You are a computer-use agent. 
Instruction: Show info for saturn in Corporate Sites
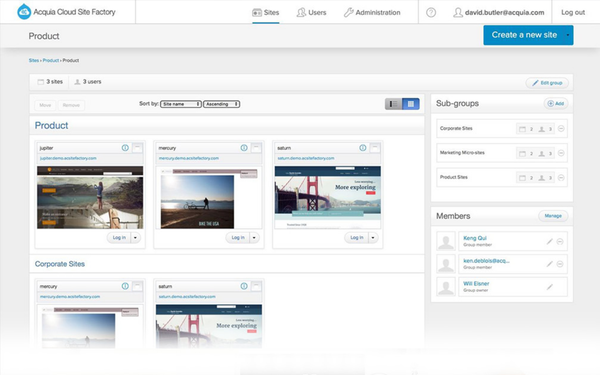pyautogui.click(x=244, y=286)
